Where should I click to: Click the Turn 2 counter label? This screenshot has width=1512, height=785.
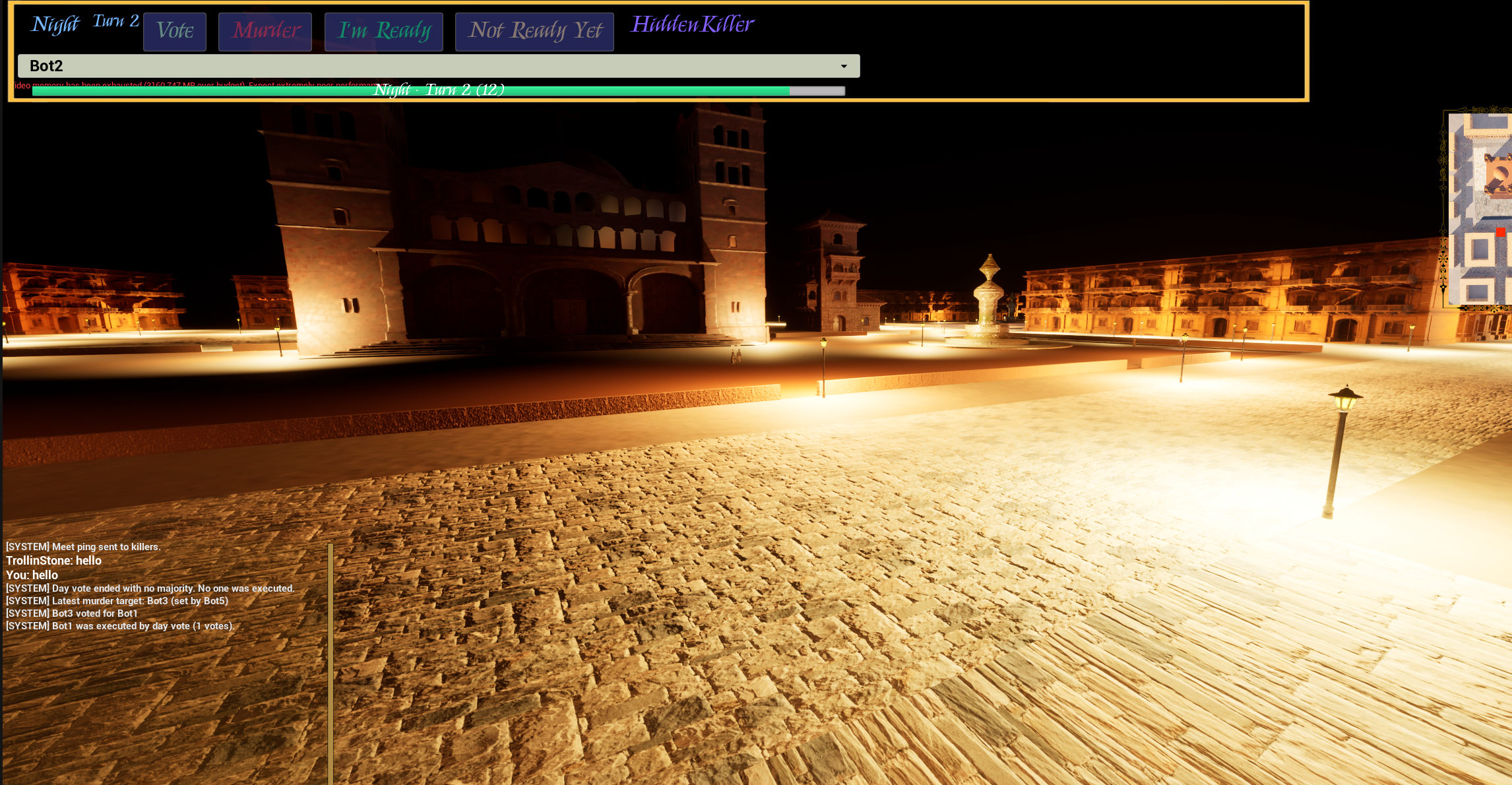[x=115, y=21]
